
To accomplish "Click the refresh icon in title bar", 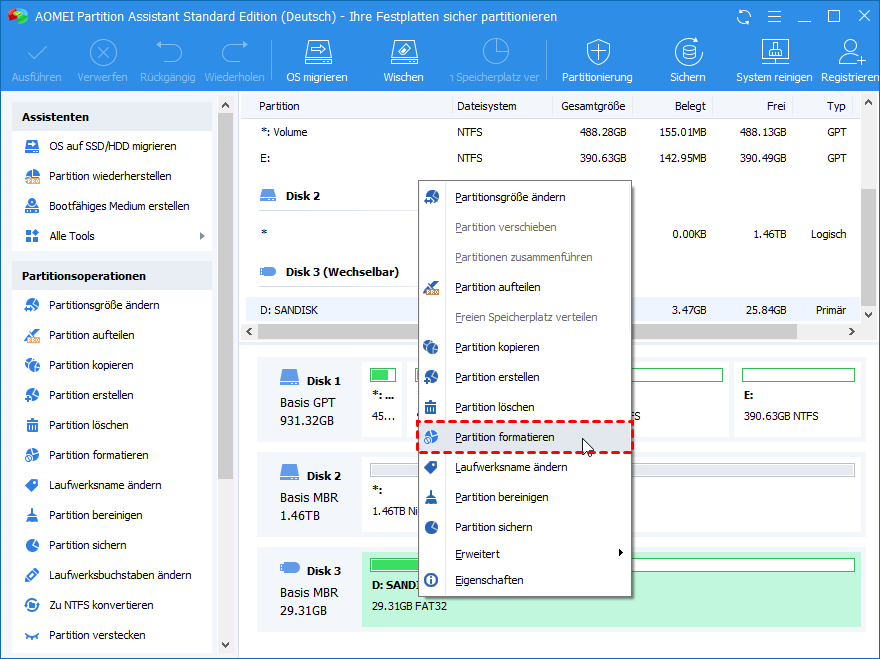I will click(x=742, y=17).
